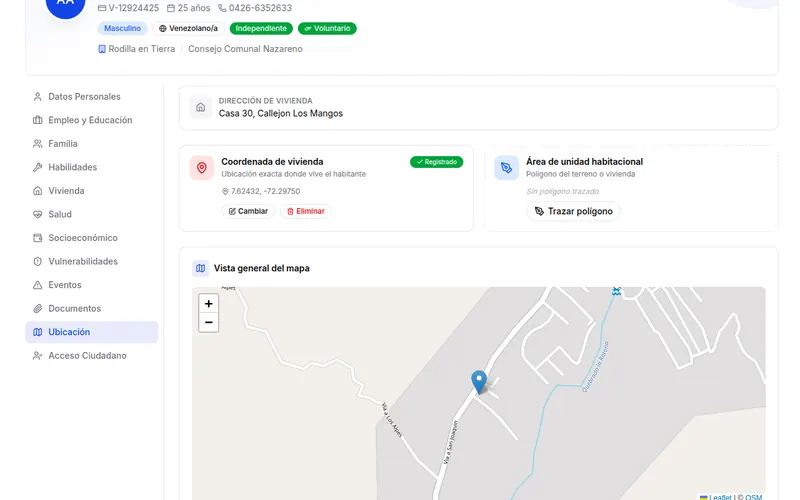
Task: Open the OSM attribution link
Action: tap(753, 497)
